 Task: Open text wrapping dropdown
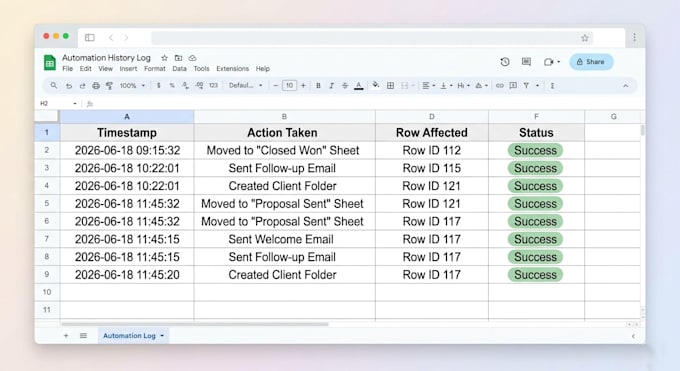(x=463, y=86)
